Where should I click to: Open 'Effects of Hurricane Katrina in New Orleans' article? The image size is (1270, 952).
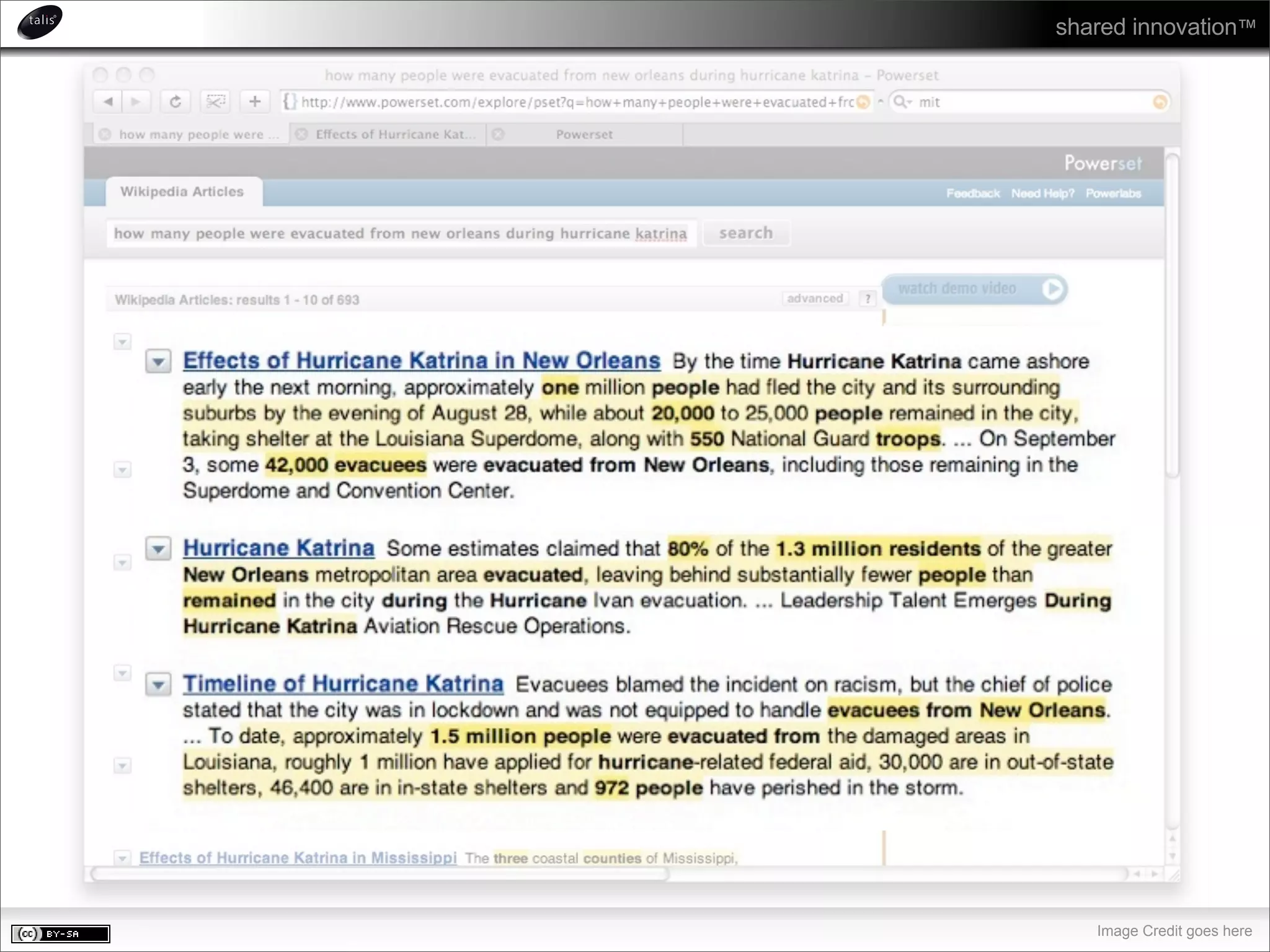(x=422, y=361)
